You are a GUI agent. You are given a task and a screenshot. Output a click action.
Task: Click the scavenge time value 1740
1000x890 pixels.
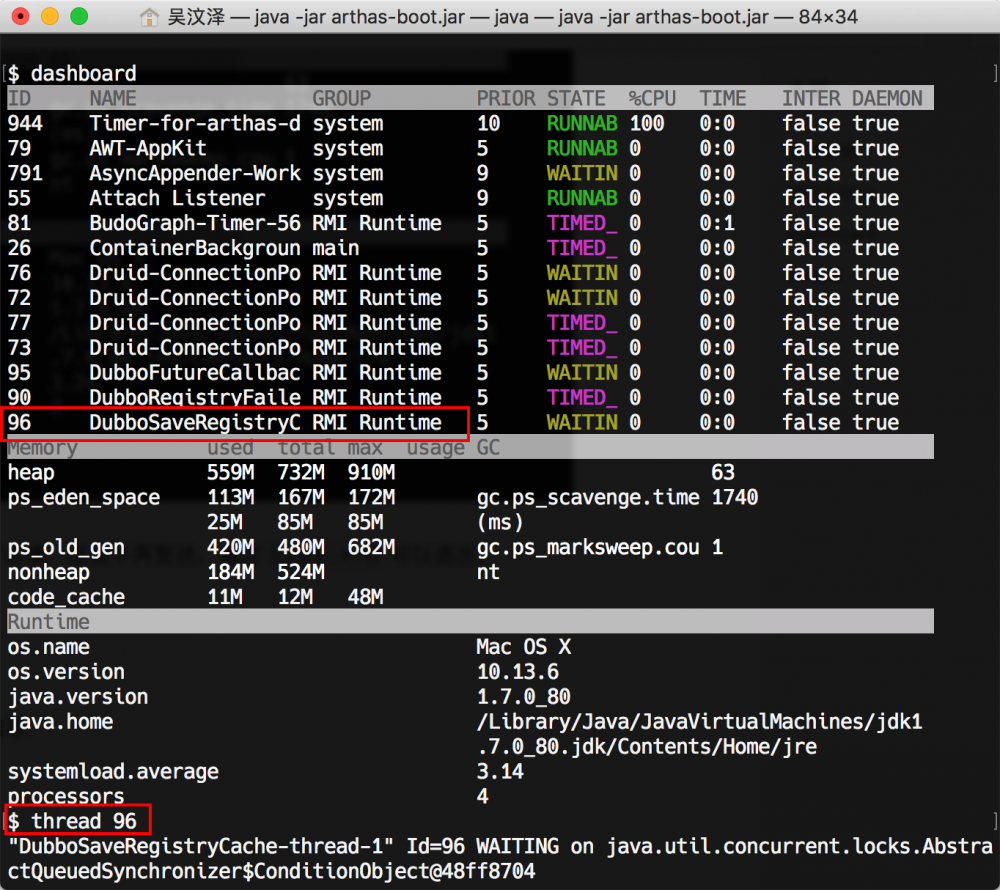[x=735, y=497]
